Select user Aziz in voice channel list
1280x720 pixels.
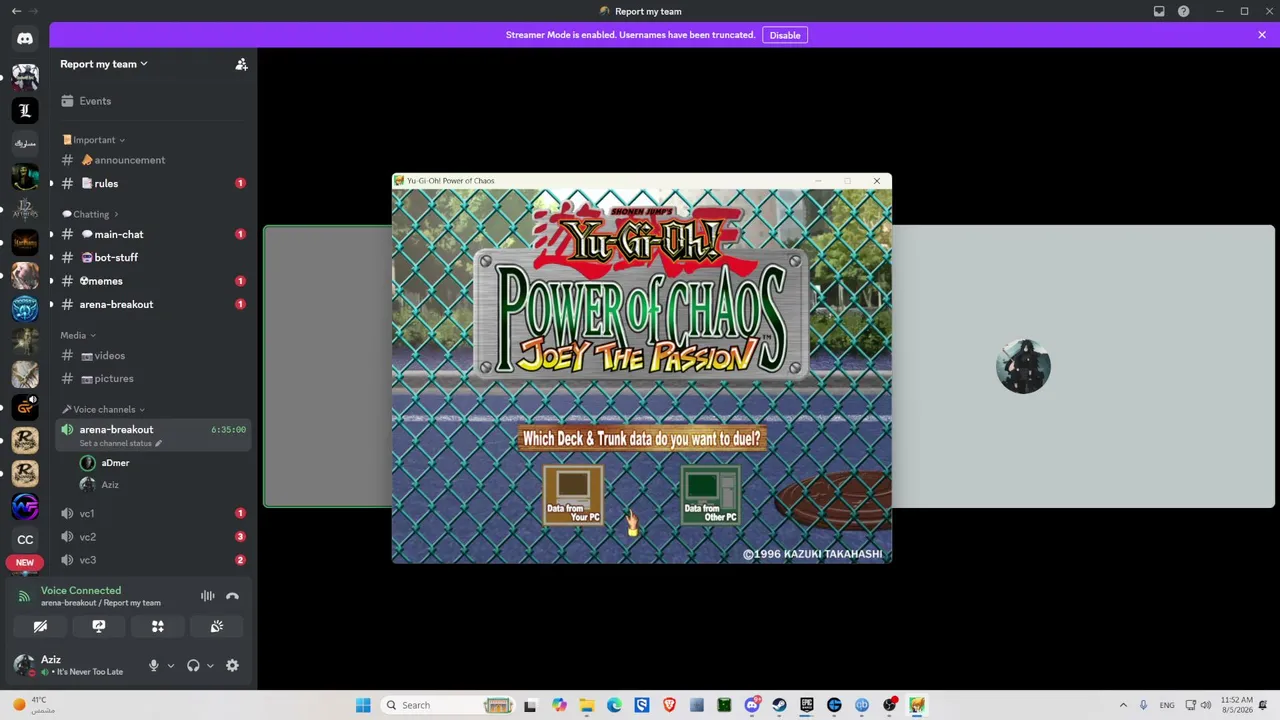162,485
